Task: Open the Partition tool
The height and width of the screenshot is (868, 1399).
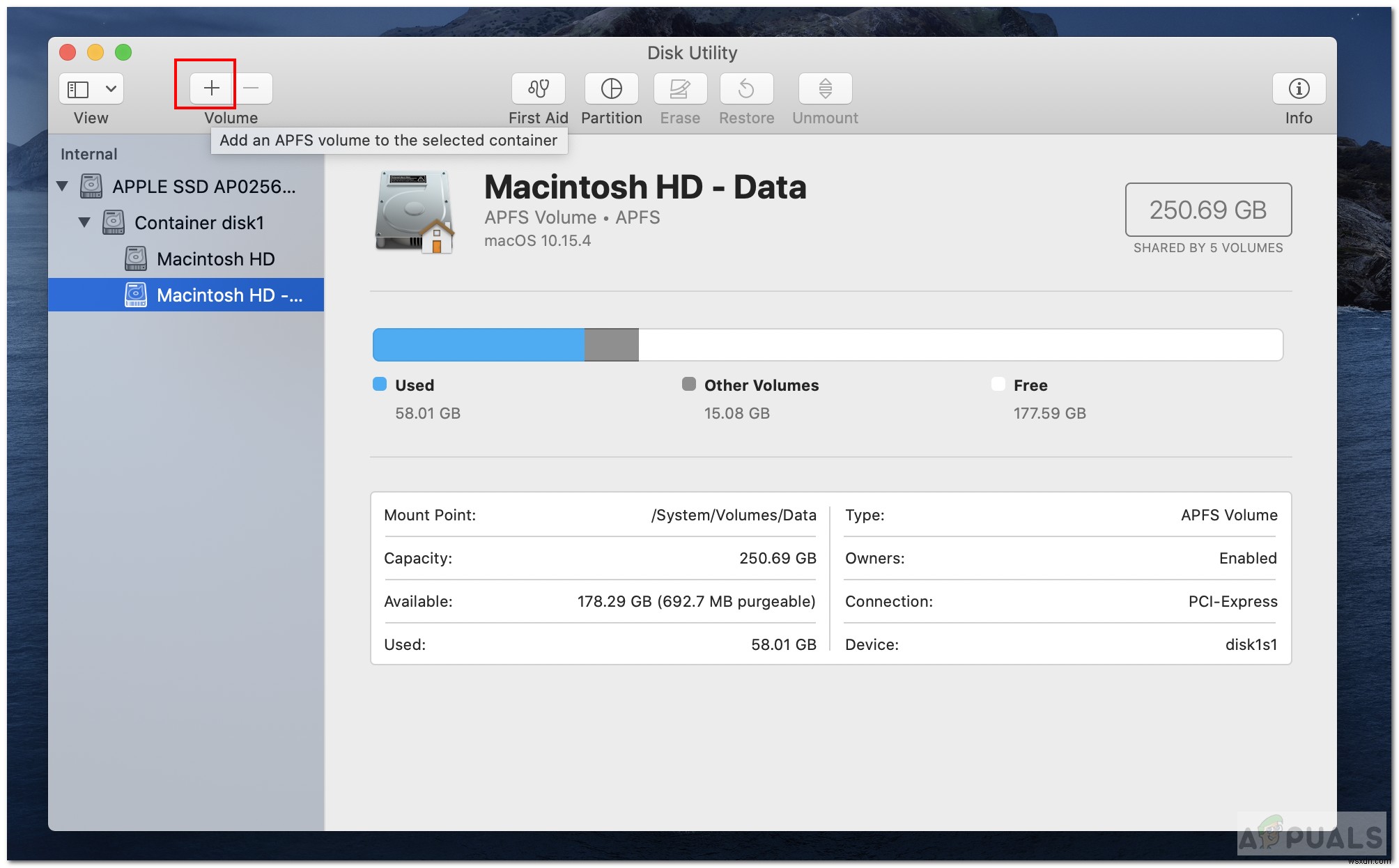Action: click(611, 88)
